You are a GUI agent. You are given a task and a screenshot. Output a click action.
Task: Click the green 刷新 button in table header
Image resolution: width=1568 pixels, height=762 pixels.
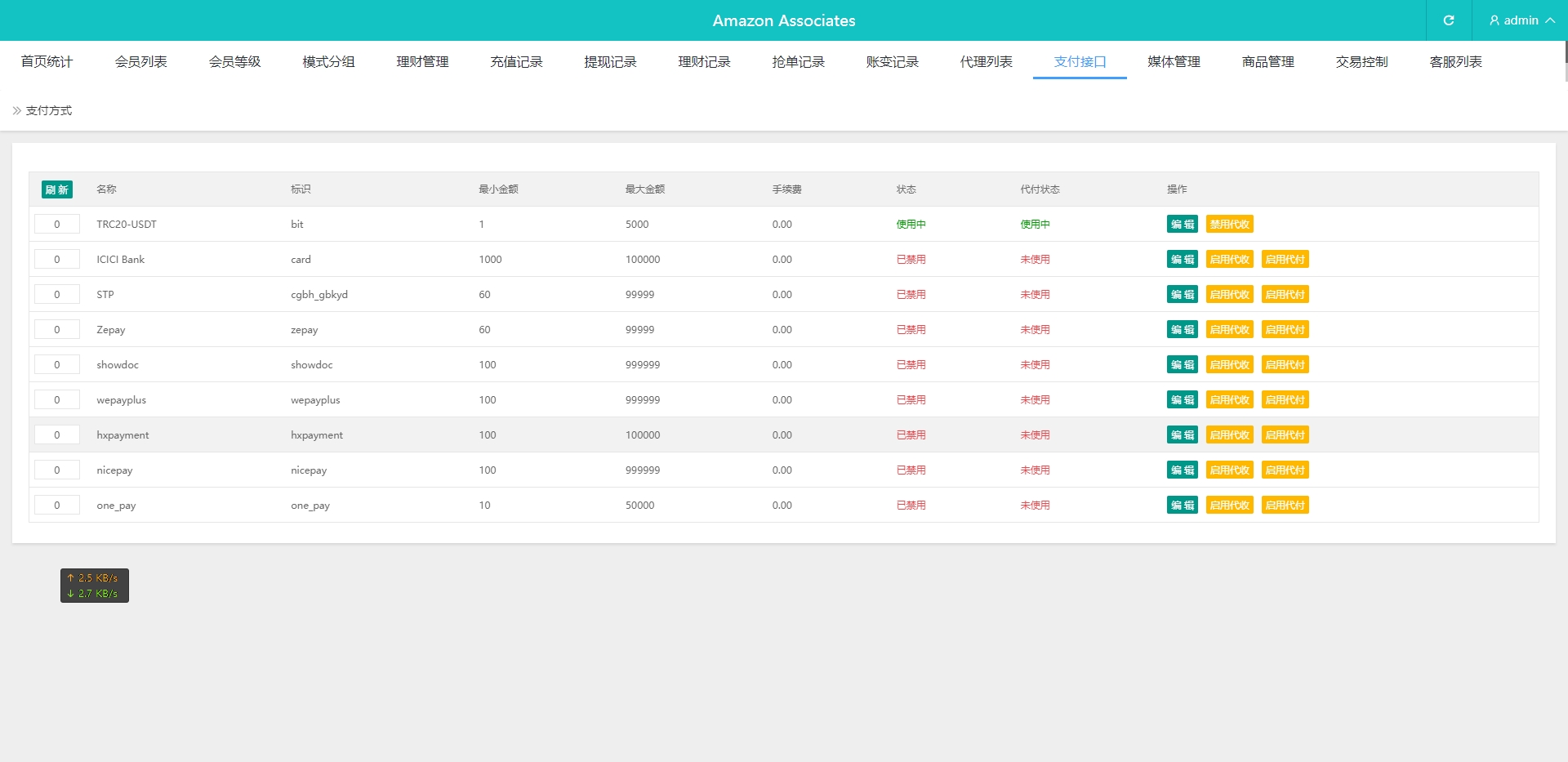click(57, 189)
